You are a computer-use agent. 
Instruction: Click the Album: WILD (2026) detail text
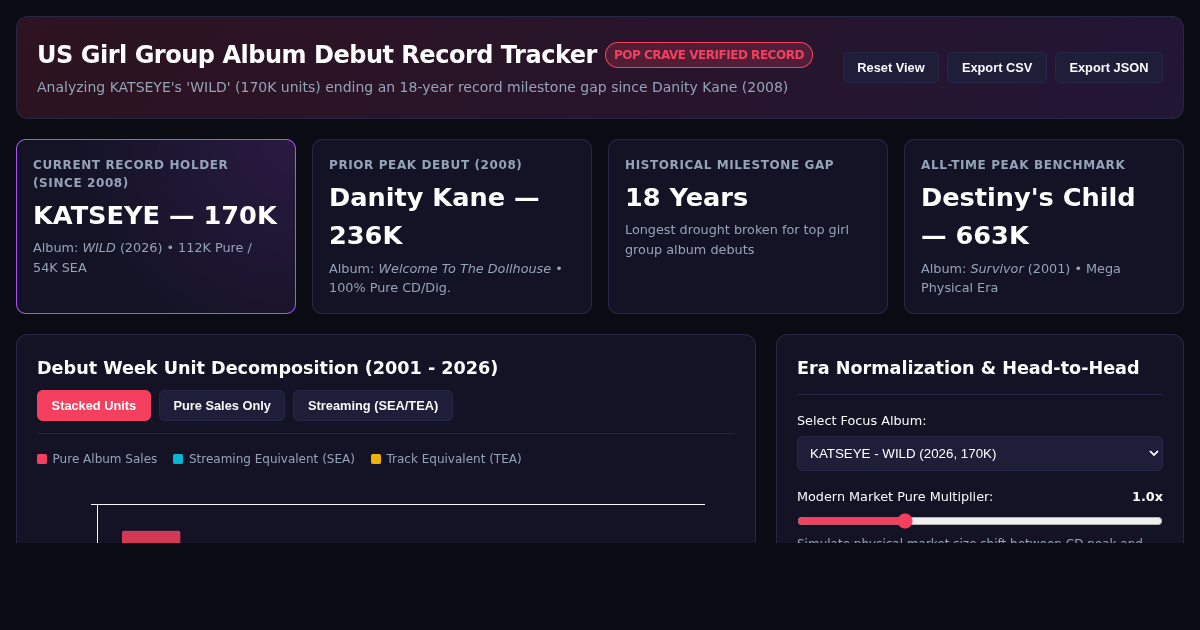point(142,257)
